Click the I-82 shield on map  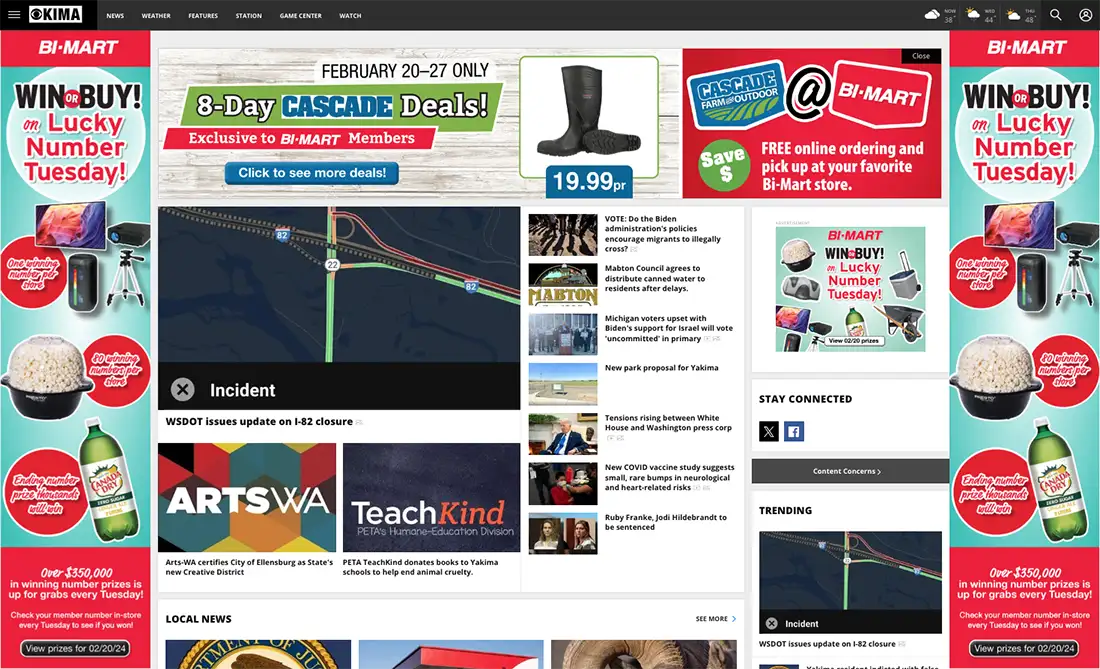282,235
